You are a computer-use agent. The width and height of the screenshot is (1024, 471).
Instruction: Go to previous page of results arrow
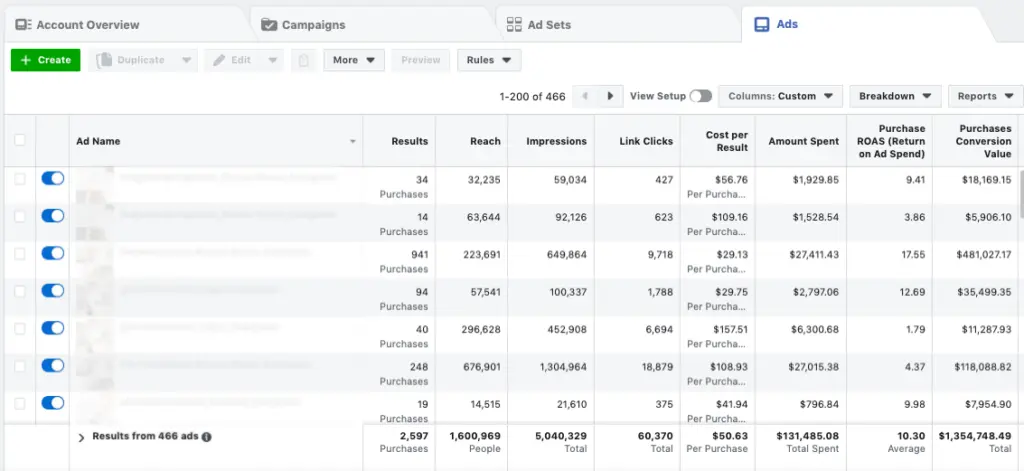click(587, 96)
